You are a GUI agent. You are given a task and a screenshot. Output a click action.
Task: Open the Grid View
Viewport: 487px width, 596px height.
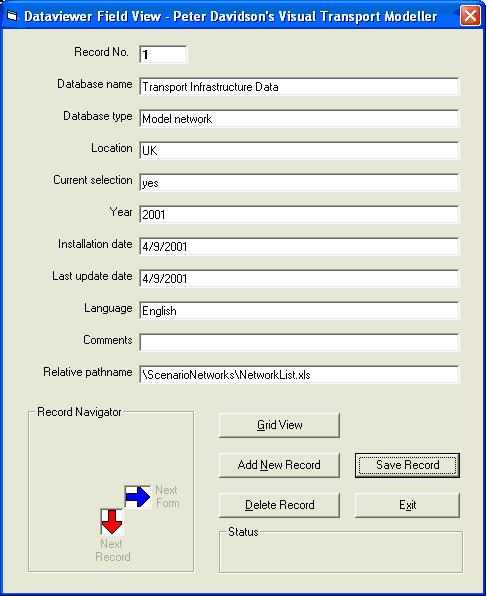tap(279, 425)
